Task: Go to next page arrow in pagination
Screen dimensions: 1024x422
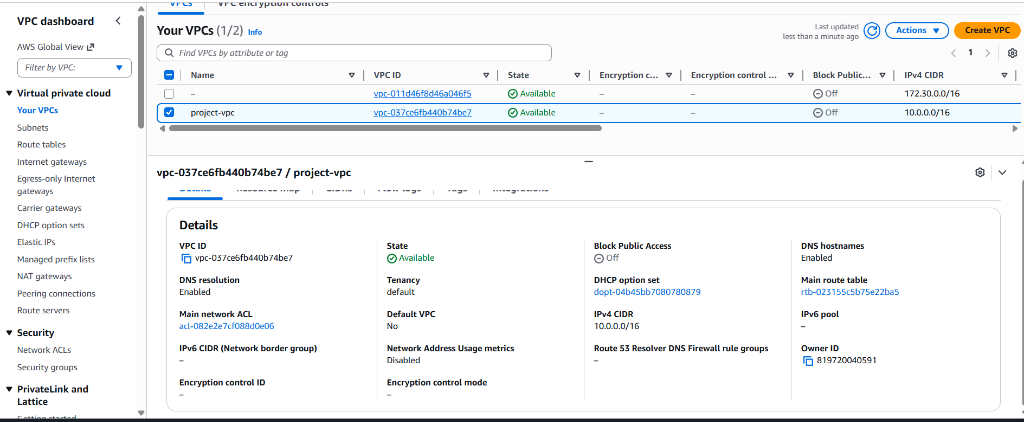Action: tap(987, 53)
